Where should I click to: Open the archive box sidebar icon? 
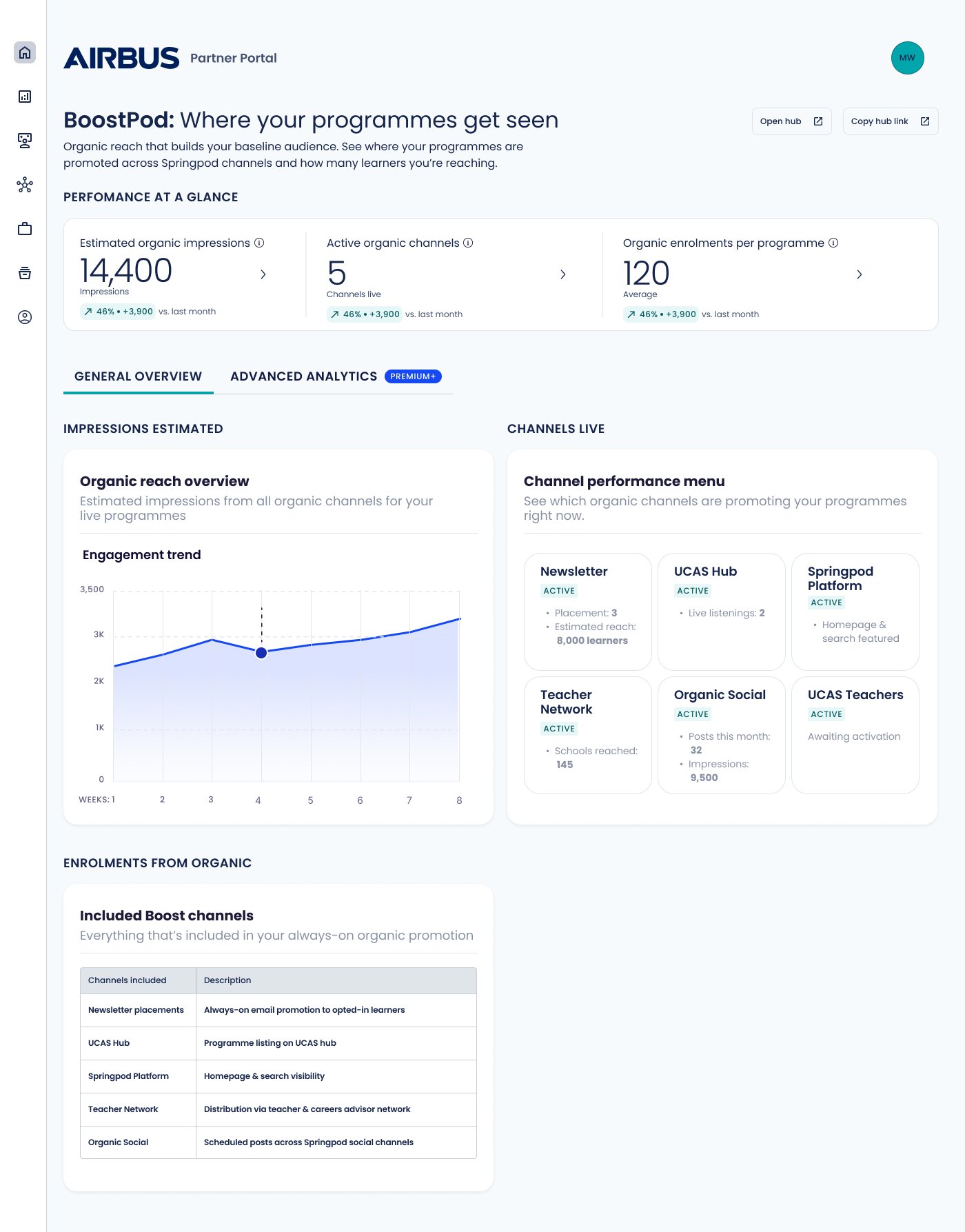(x=25, y=273)
